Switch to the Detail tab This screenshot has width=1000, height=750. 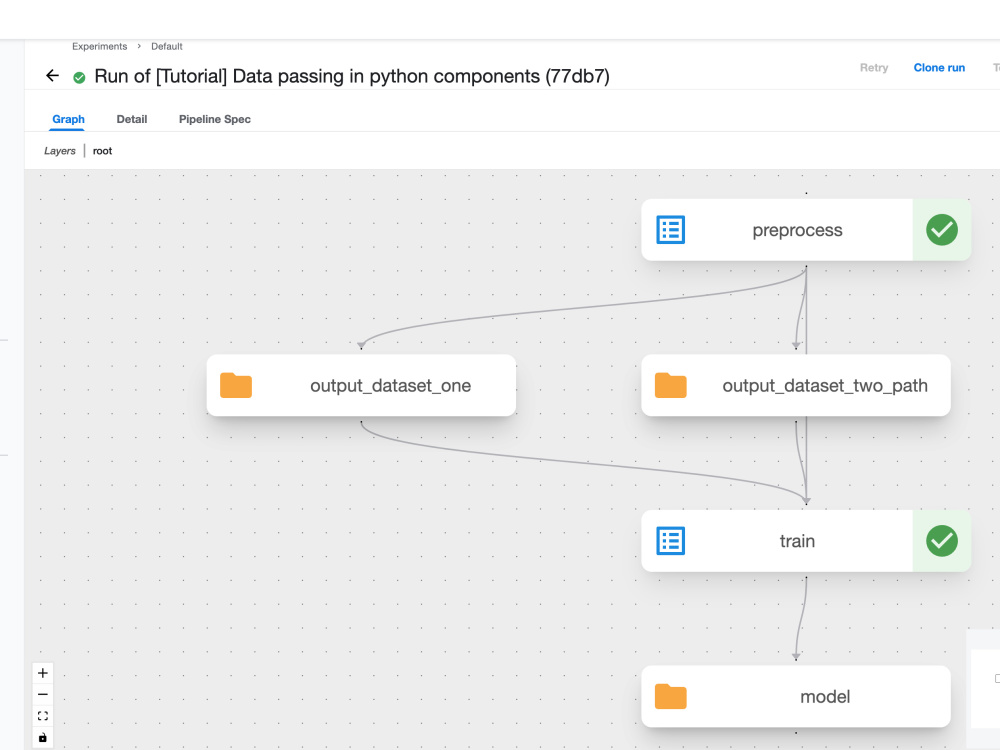(132, 118)
